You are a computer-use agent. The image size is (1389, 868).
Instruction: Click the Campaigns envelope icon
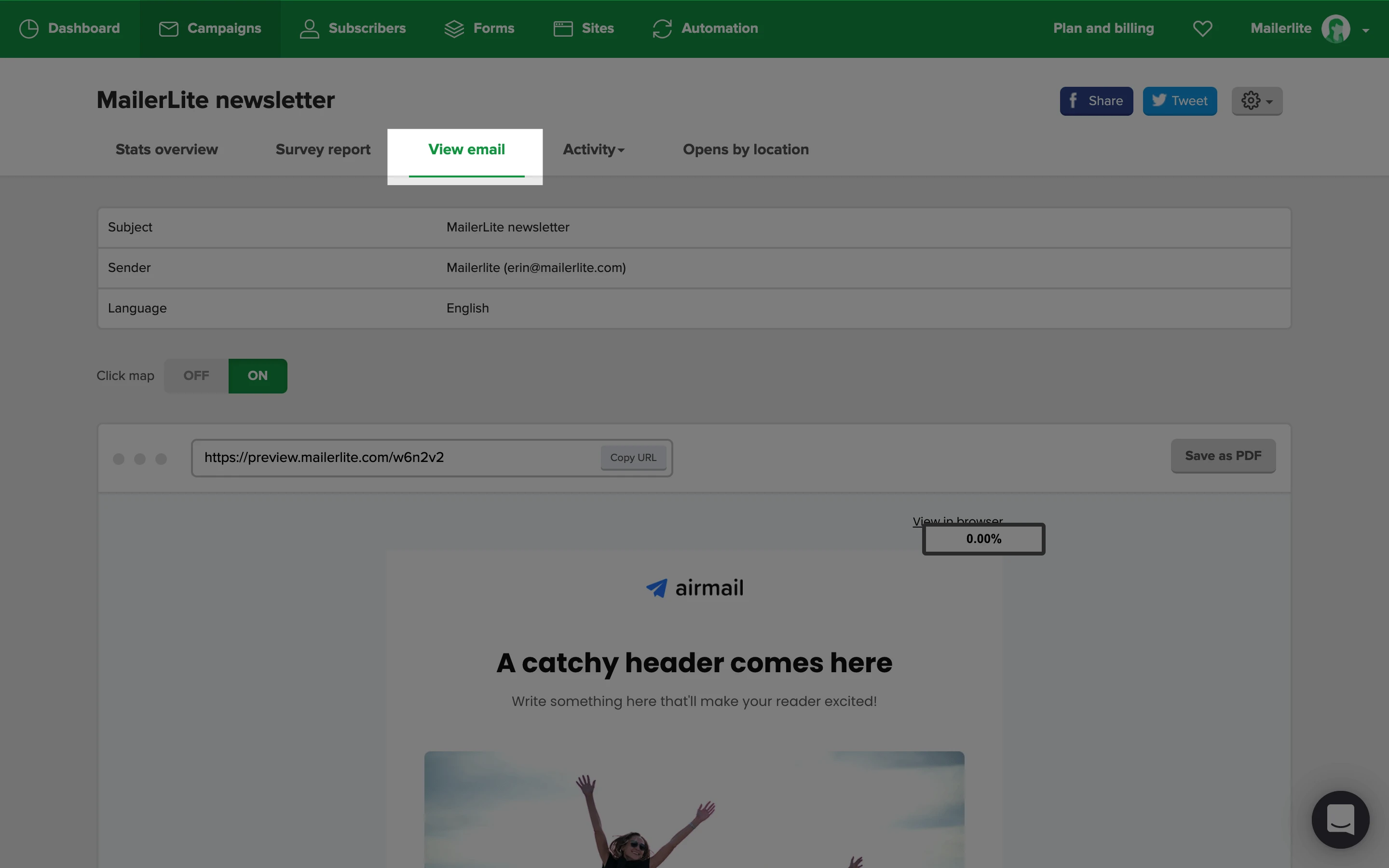pyautogui.click(x=168, y=29)
